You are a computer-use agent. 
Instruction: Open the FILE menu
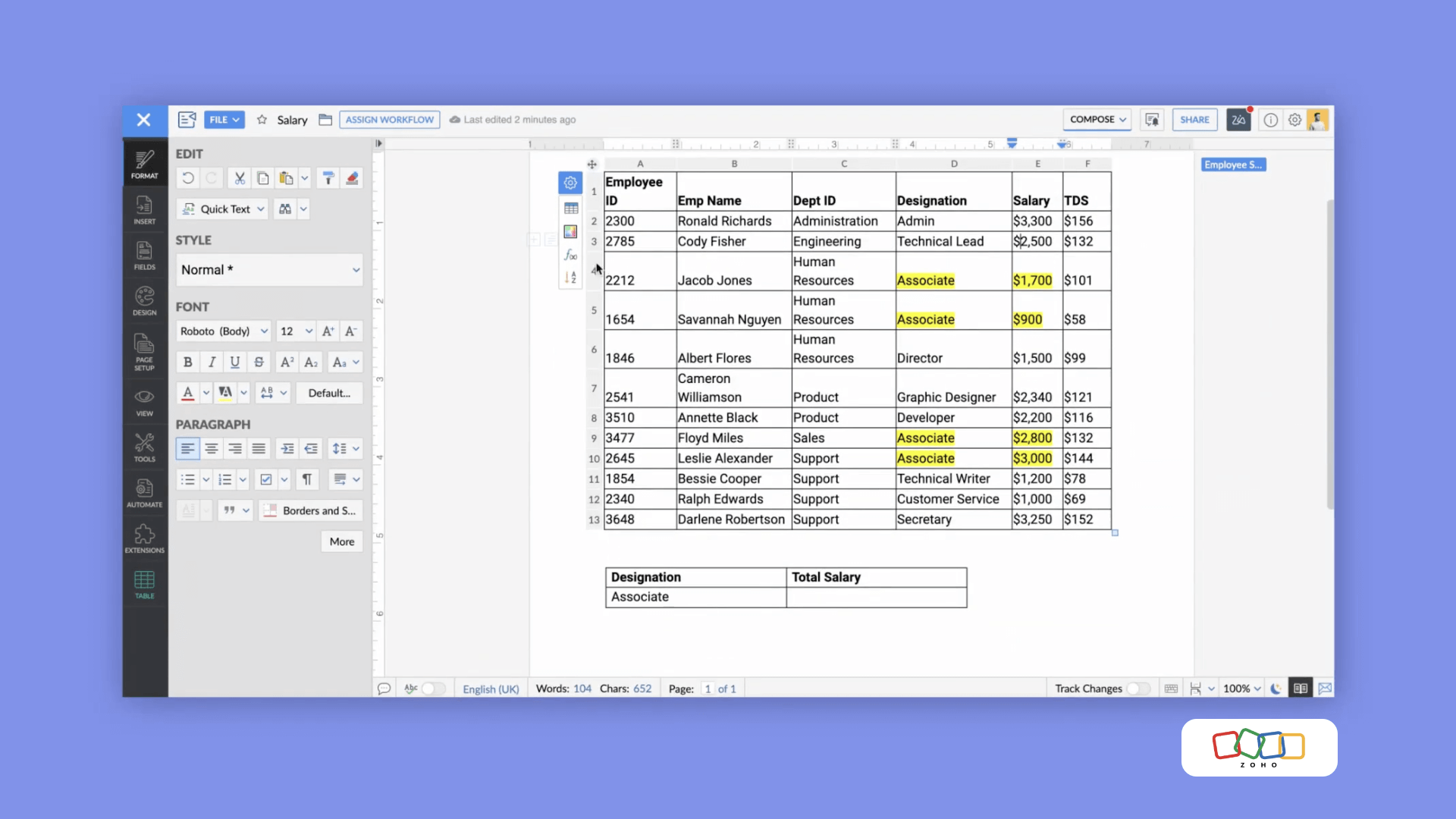point(224,120)
